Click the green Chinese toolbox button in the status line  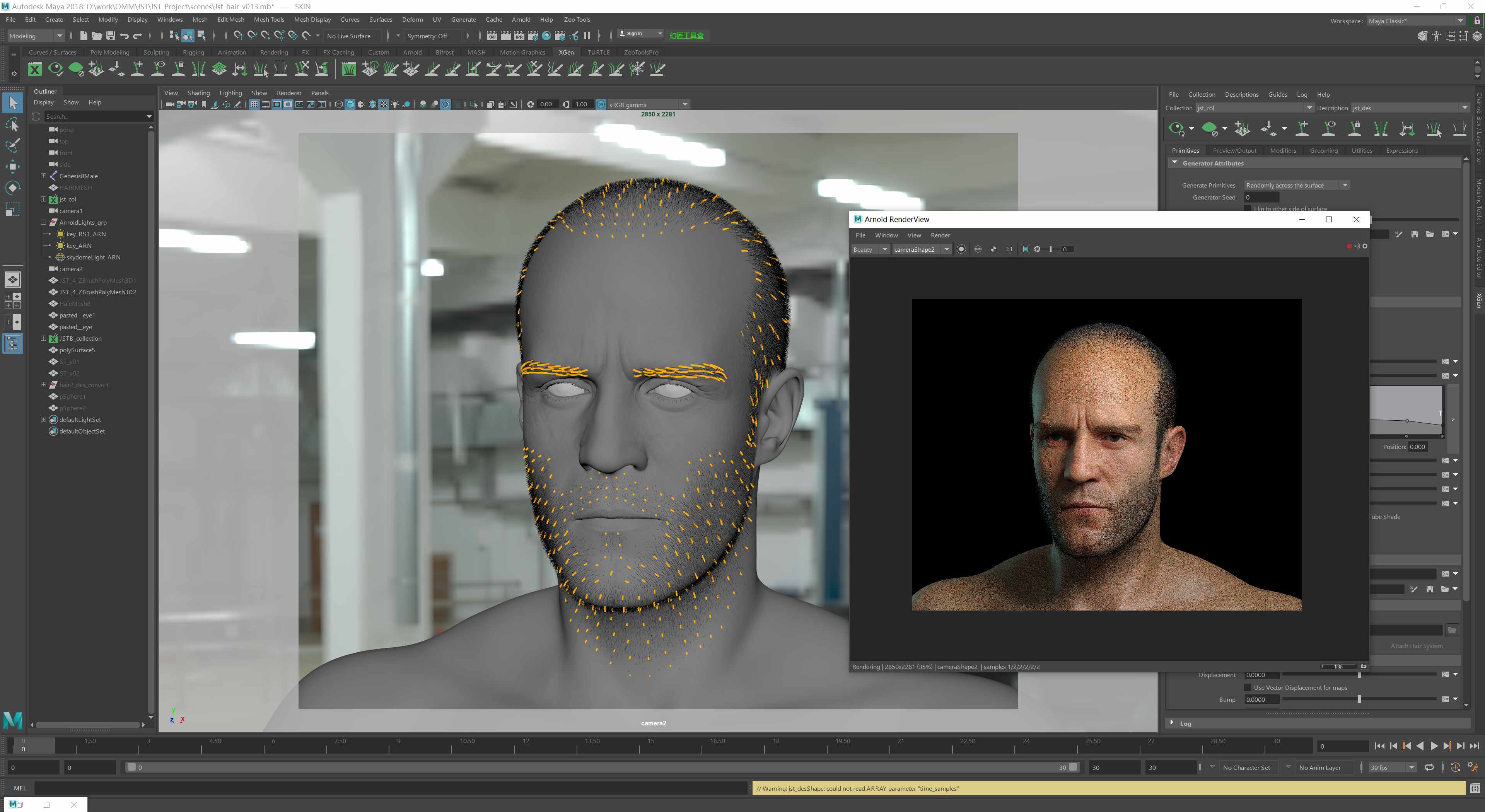point(686,36)
